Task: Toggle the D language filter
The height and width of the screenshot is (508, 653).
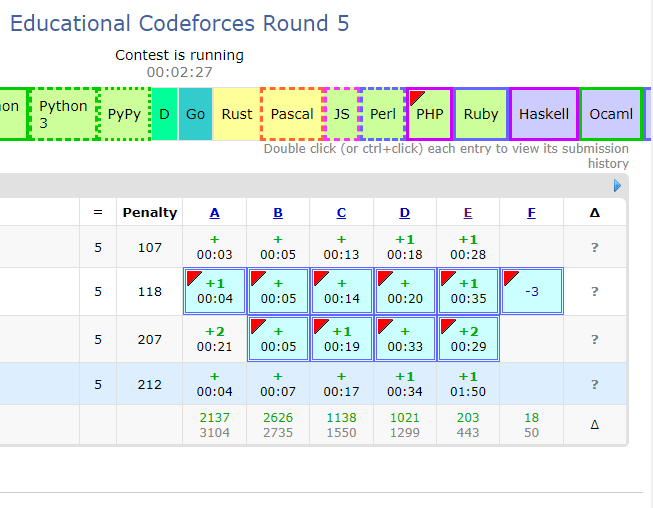Action: click(164, 114)
